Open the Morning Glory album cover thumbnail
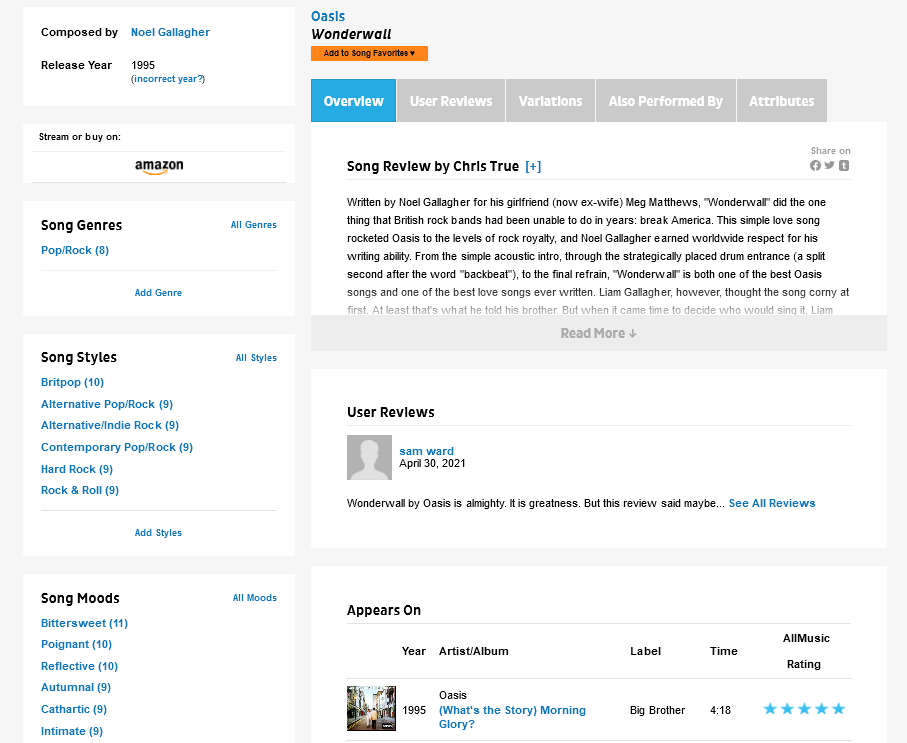Image resolution: width=907 pixels, height=743 pixels. click(x=371, y=709)
